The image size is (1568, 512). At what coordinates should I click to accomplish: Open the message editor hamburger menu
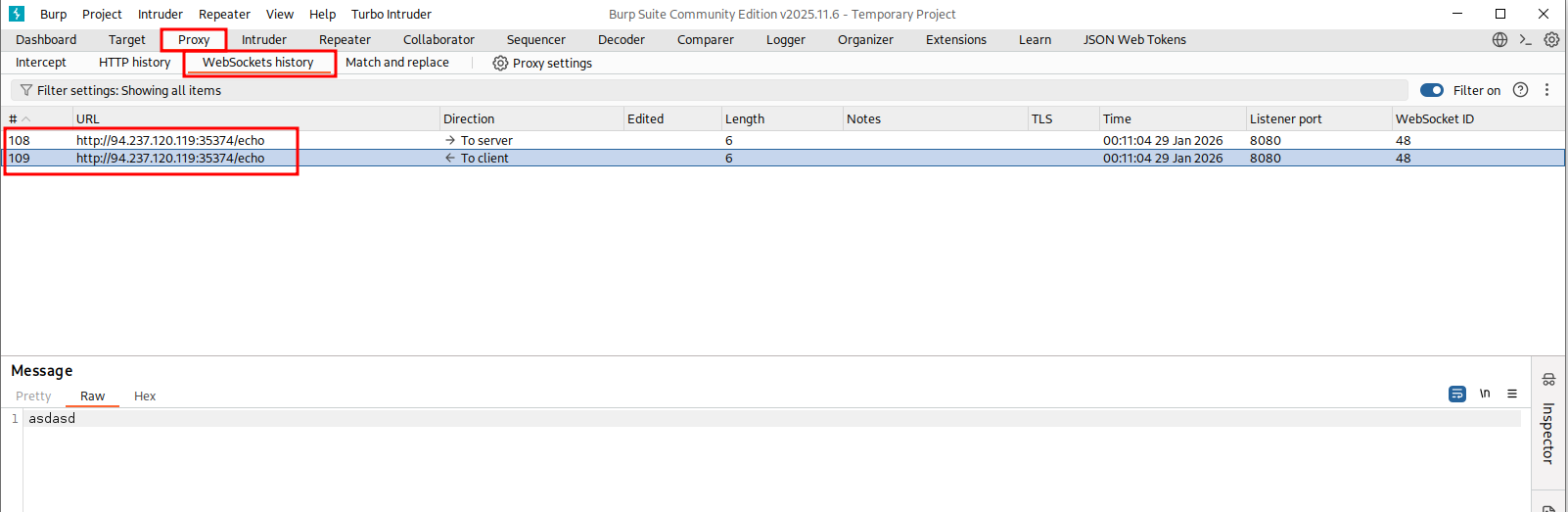(1512, 394)
